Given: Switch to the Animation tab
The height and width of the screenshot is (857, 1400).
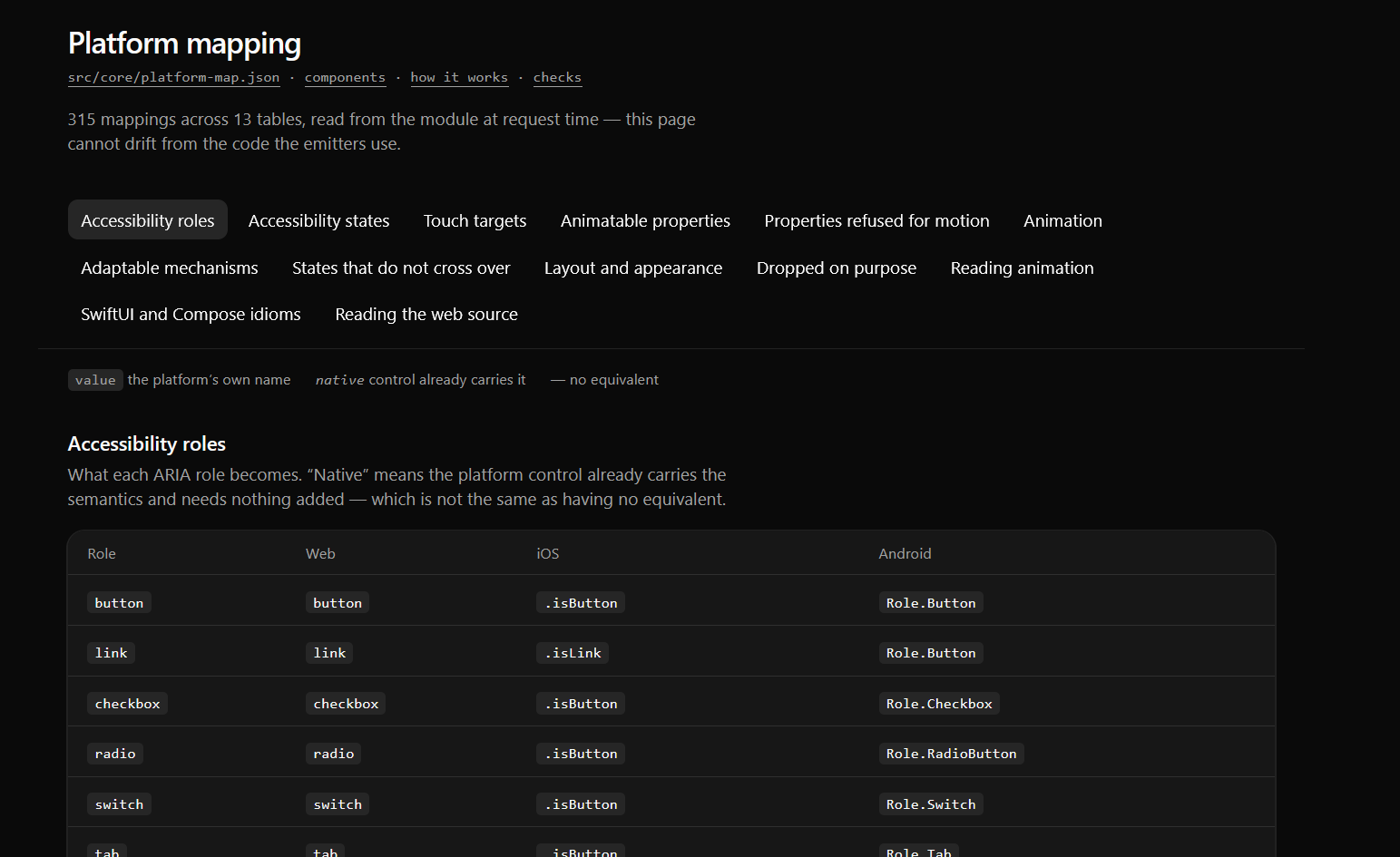Looking at the screenshot, I should click(1062, 220).
